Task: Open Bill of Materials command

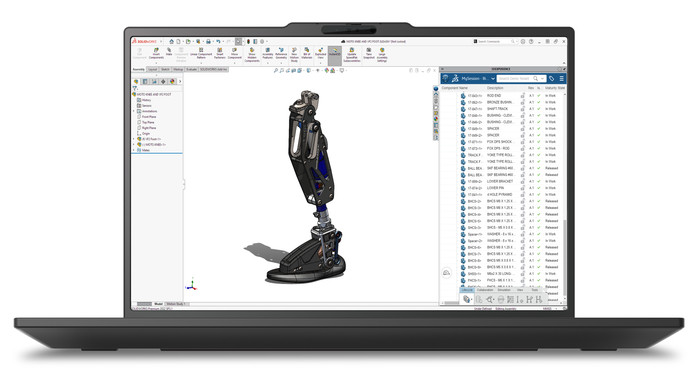Action: [x=306, y=54]
